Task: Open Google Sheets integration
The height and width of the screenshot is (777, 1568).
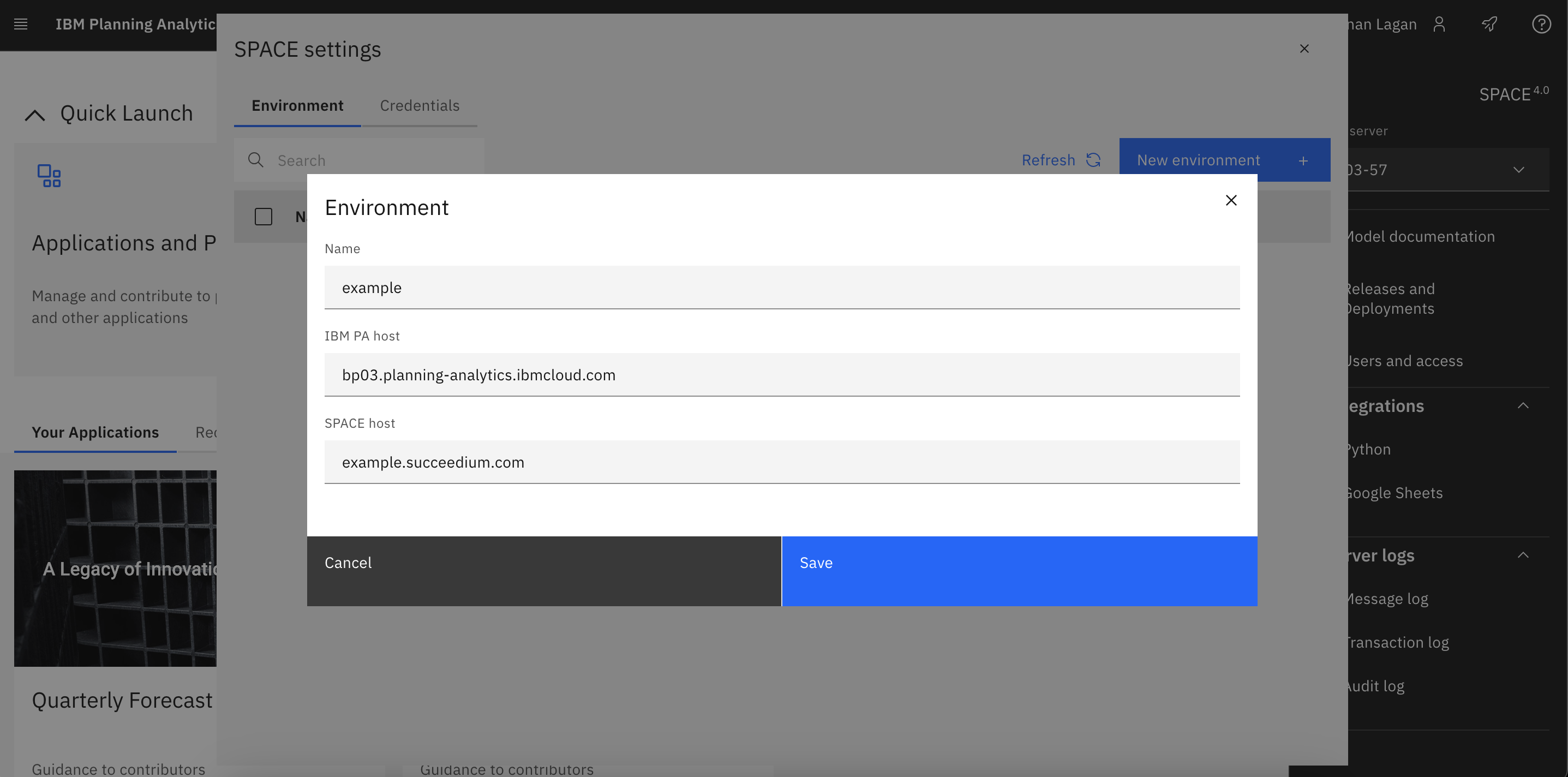Action: (x=1395, y=493)
